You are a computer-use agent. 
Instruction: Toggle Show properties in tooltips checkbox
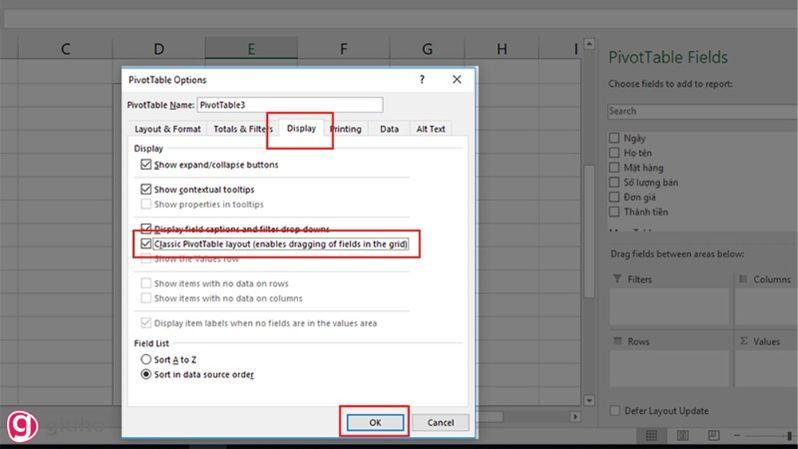(146, 204)
